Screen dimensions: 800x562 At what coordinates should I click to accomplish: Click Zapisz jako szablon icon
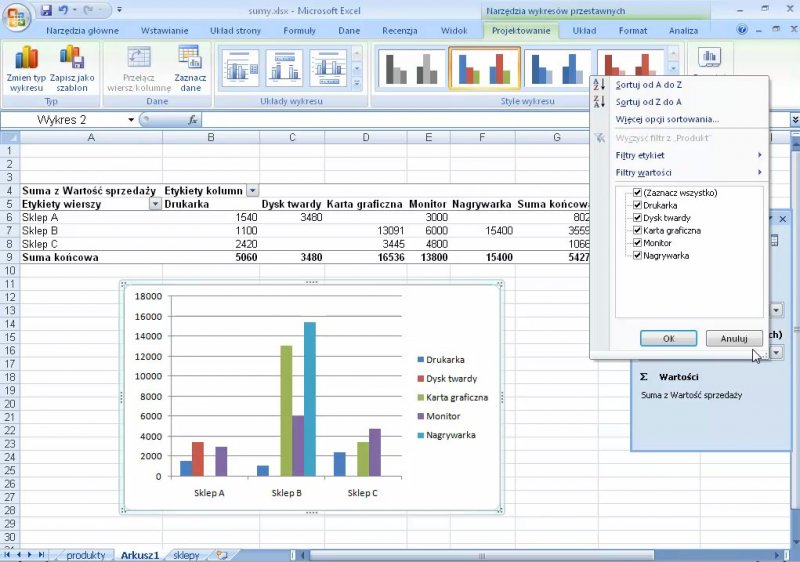71,60
